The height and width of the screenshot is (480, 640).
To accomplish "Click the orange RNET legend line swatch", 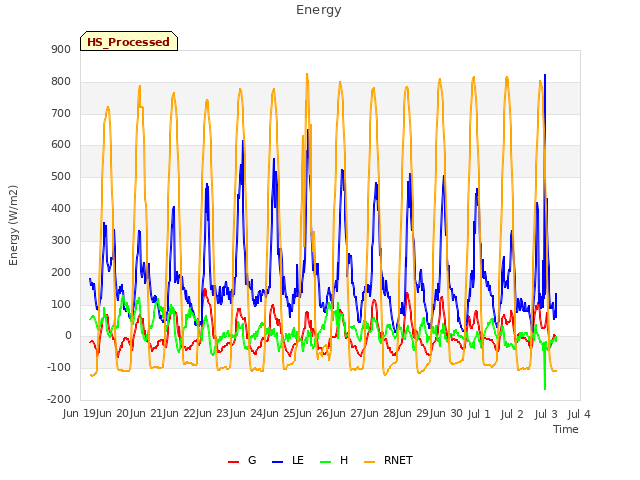I will [369, 462].
